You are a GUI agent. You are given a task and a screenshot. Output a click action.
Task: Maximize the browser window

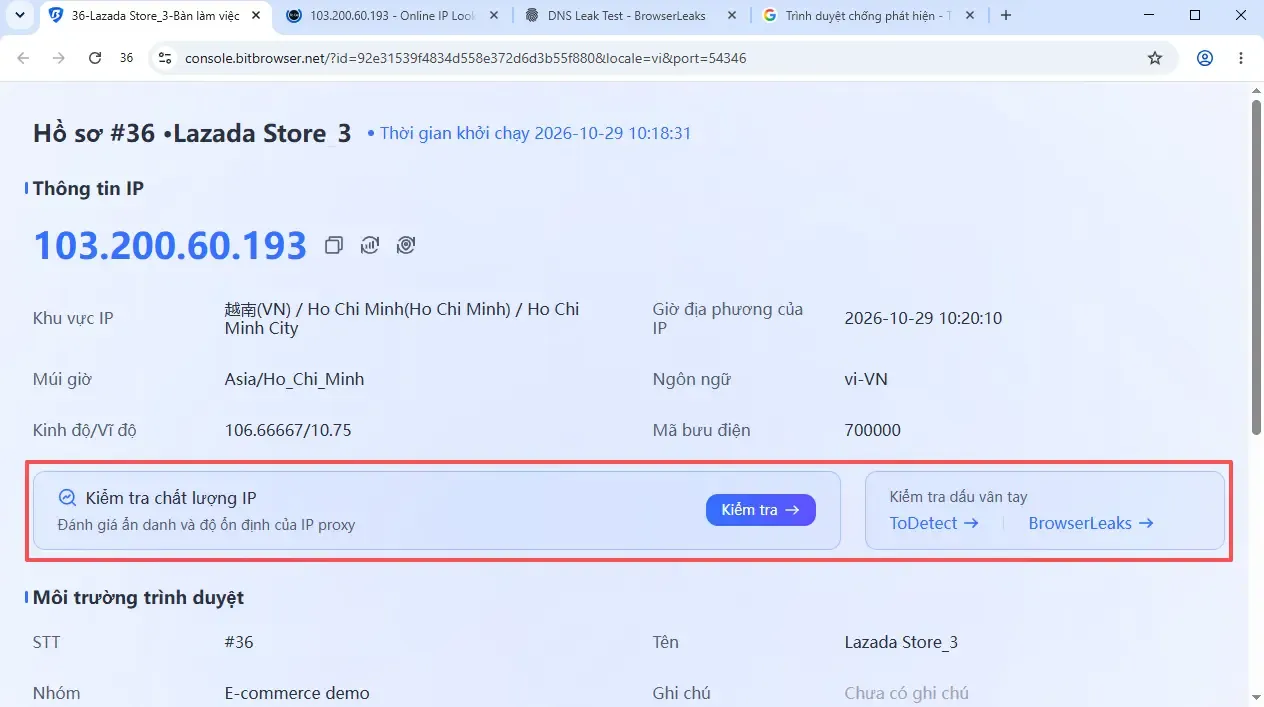click(1195, 15)
